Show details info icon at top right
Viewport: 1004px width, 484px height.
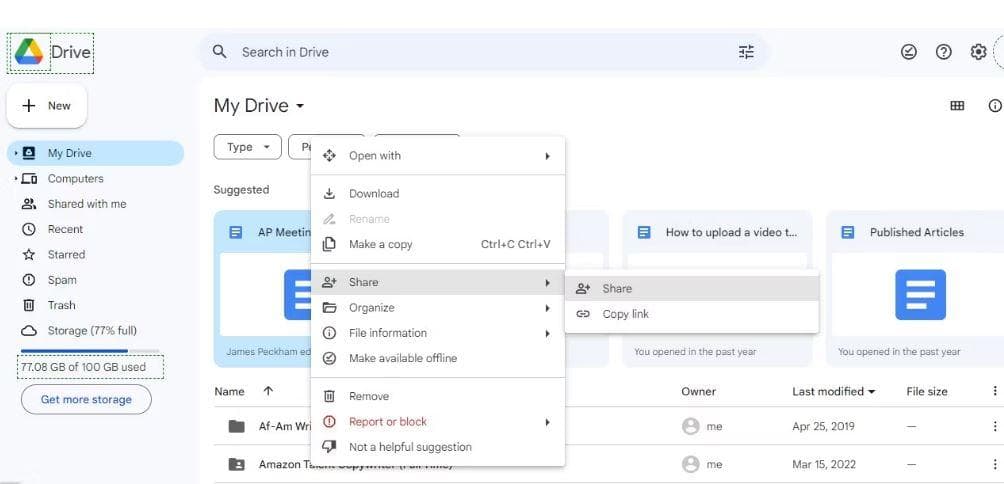[994, 106]
